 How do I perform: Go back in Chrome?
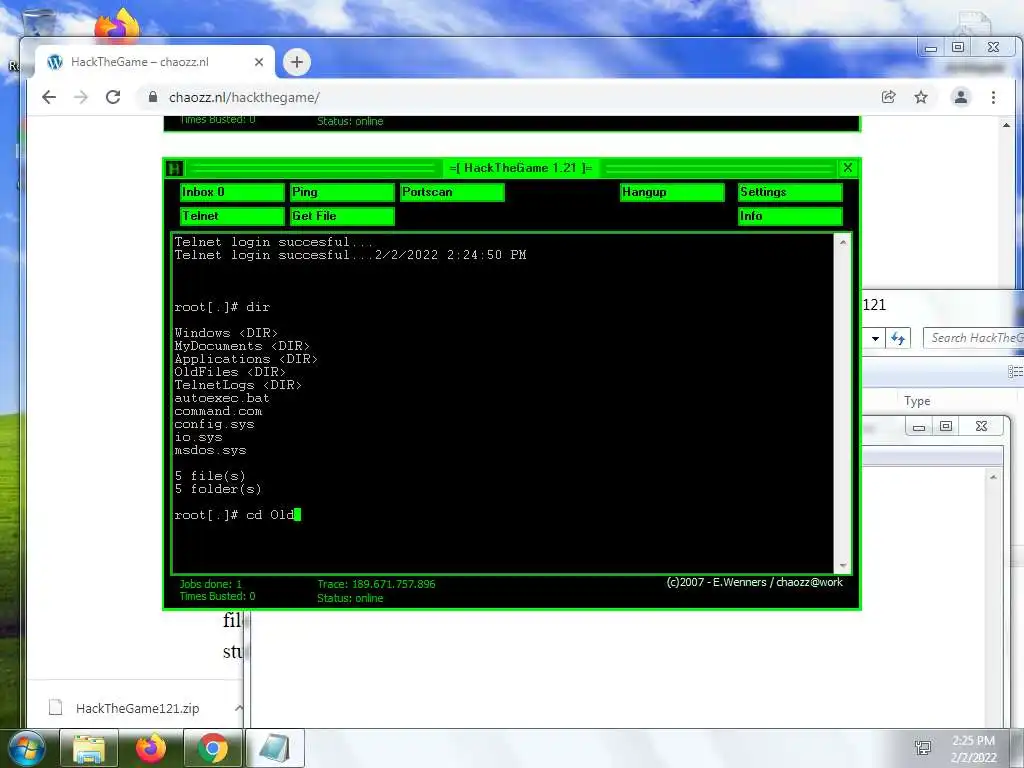pyautogui.click(x=49, y=97)
